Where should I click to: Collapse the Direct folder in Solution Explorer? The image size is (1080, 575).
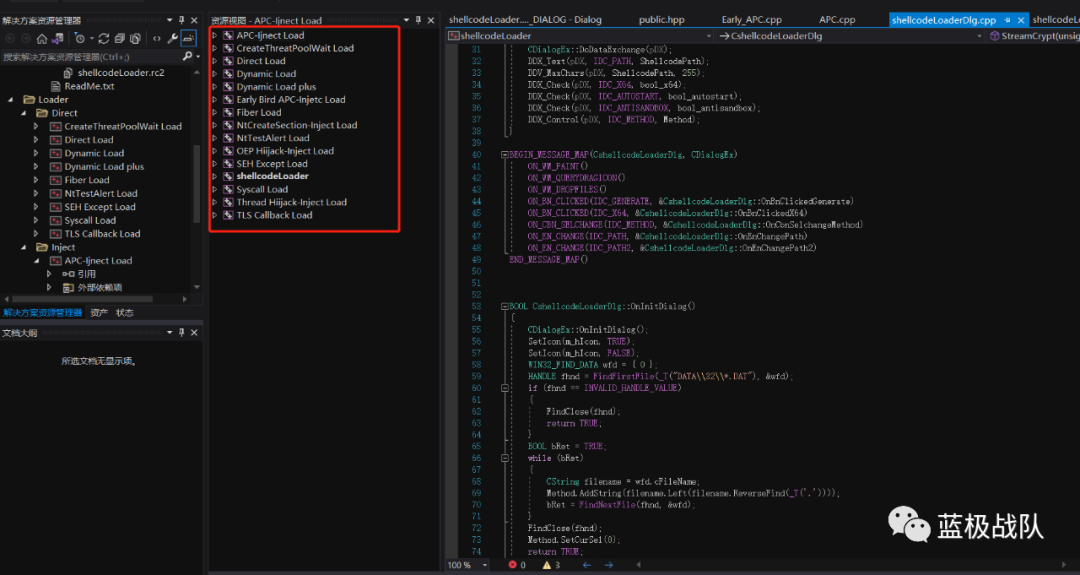coord(23,113)
